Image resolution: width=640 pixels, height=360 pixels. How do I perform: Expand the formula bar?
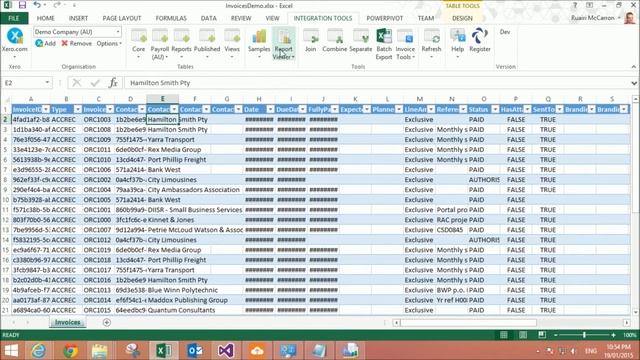634,83
